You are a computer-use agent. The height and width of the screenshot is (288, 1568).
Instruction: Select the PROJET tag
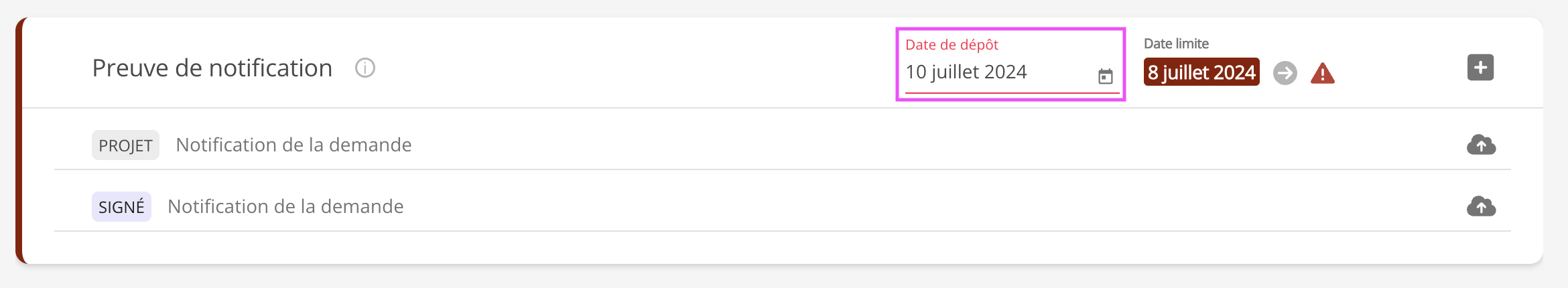[x=125, y=145]
